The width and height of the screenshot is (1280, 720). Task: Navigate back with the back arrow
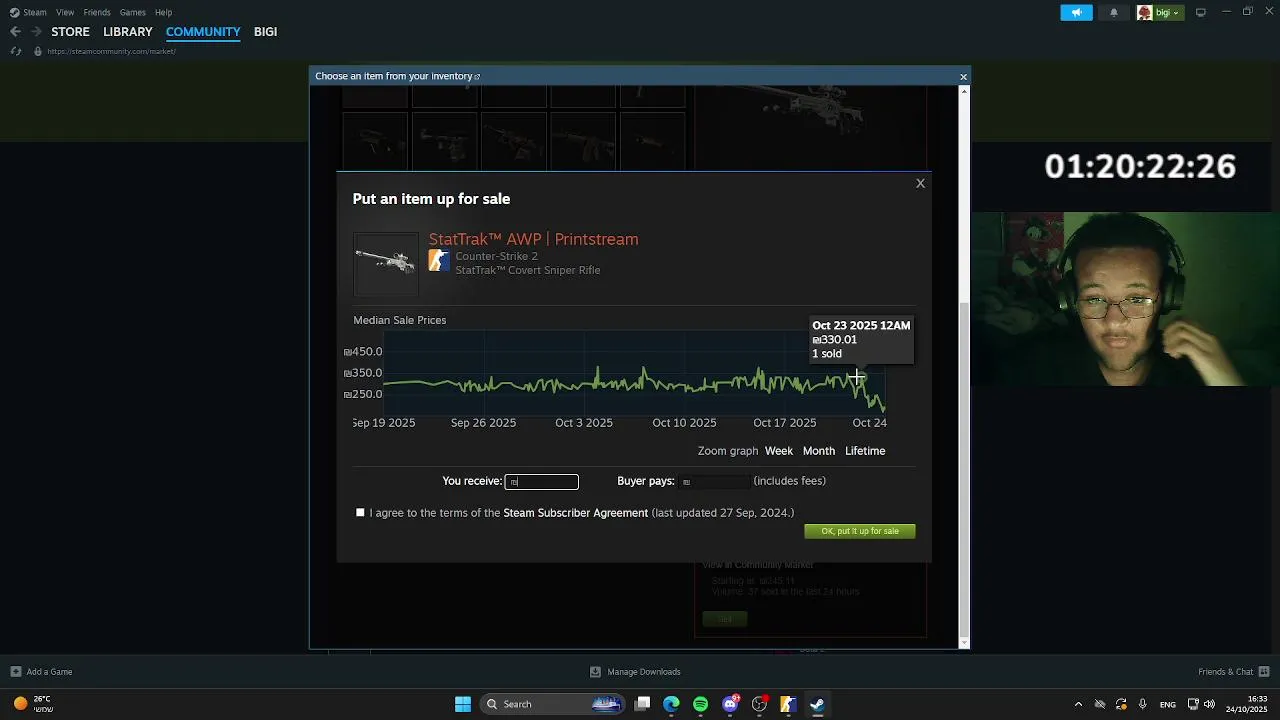click(x=15, y=32)
